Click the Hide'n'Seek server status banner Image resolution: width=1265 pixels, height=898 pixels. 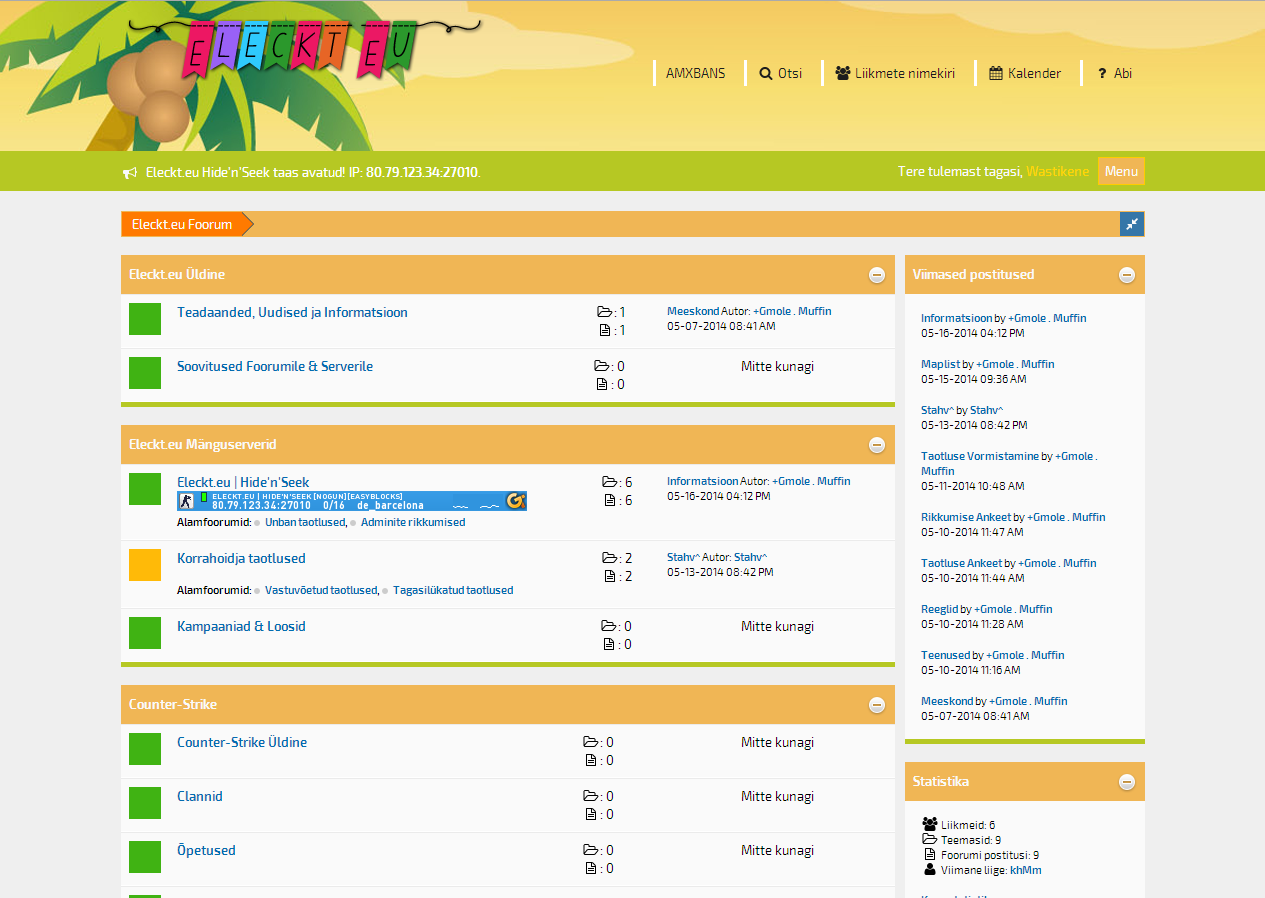(x=352, y=501)
